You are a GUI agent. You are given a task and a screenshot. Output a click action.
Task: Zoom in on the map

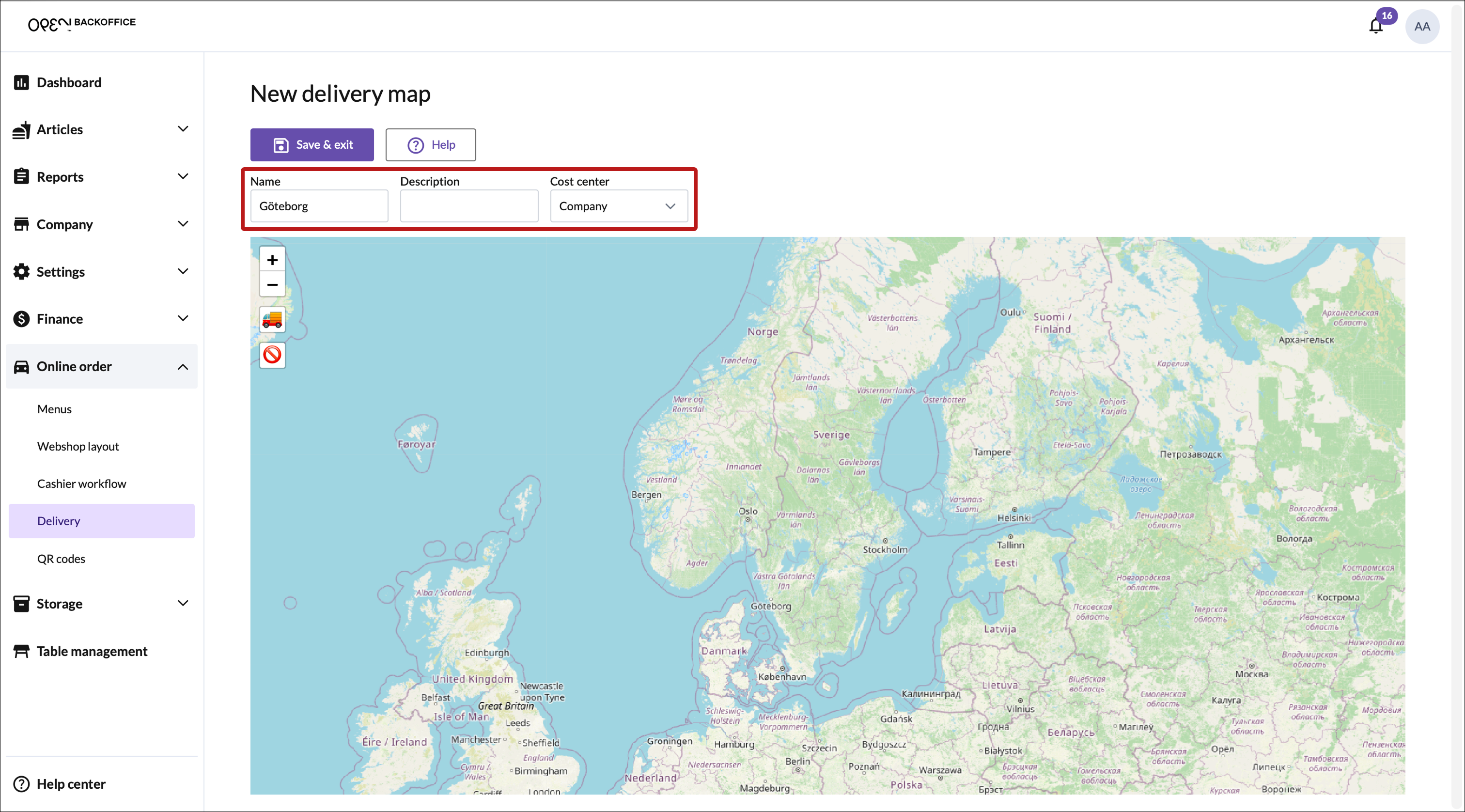(x=272, y=260)
